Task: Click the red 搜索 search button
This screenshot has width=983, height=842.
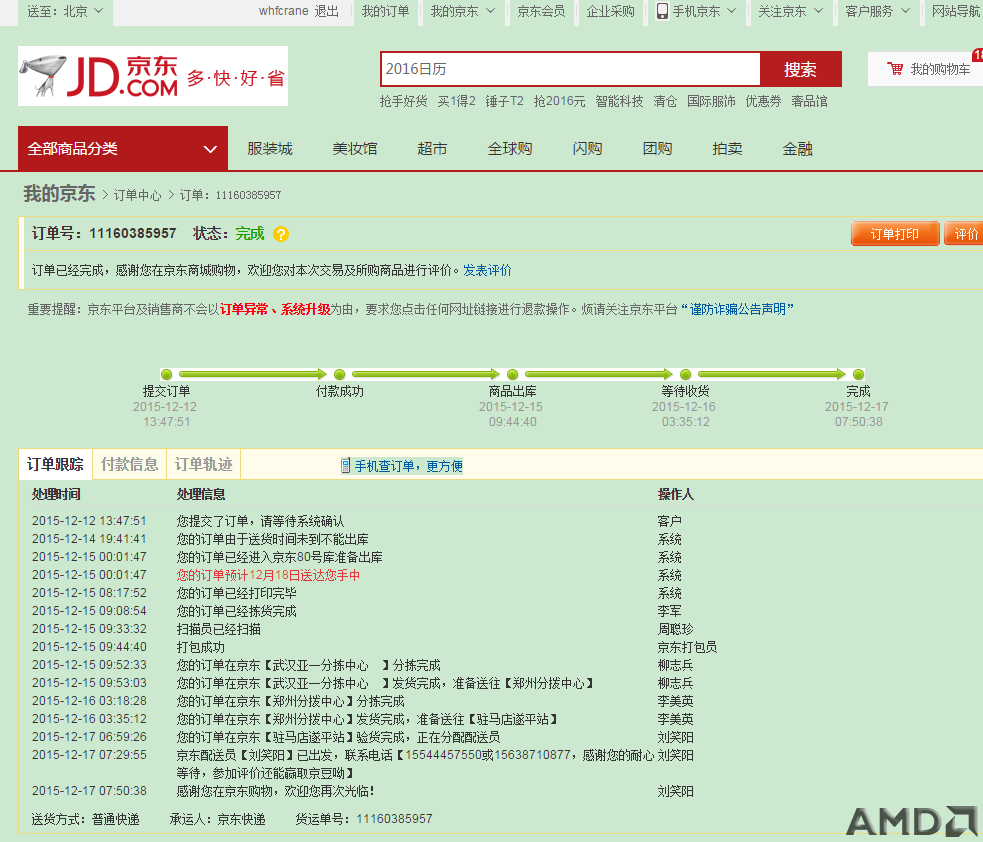Action: click(x=801, y=69)
